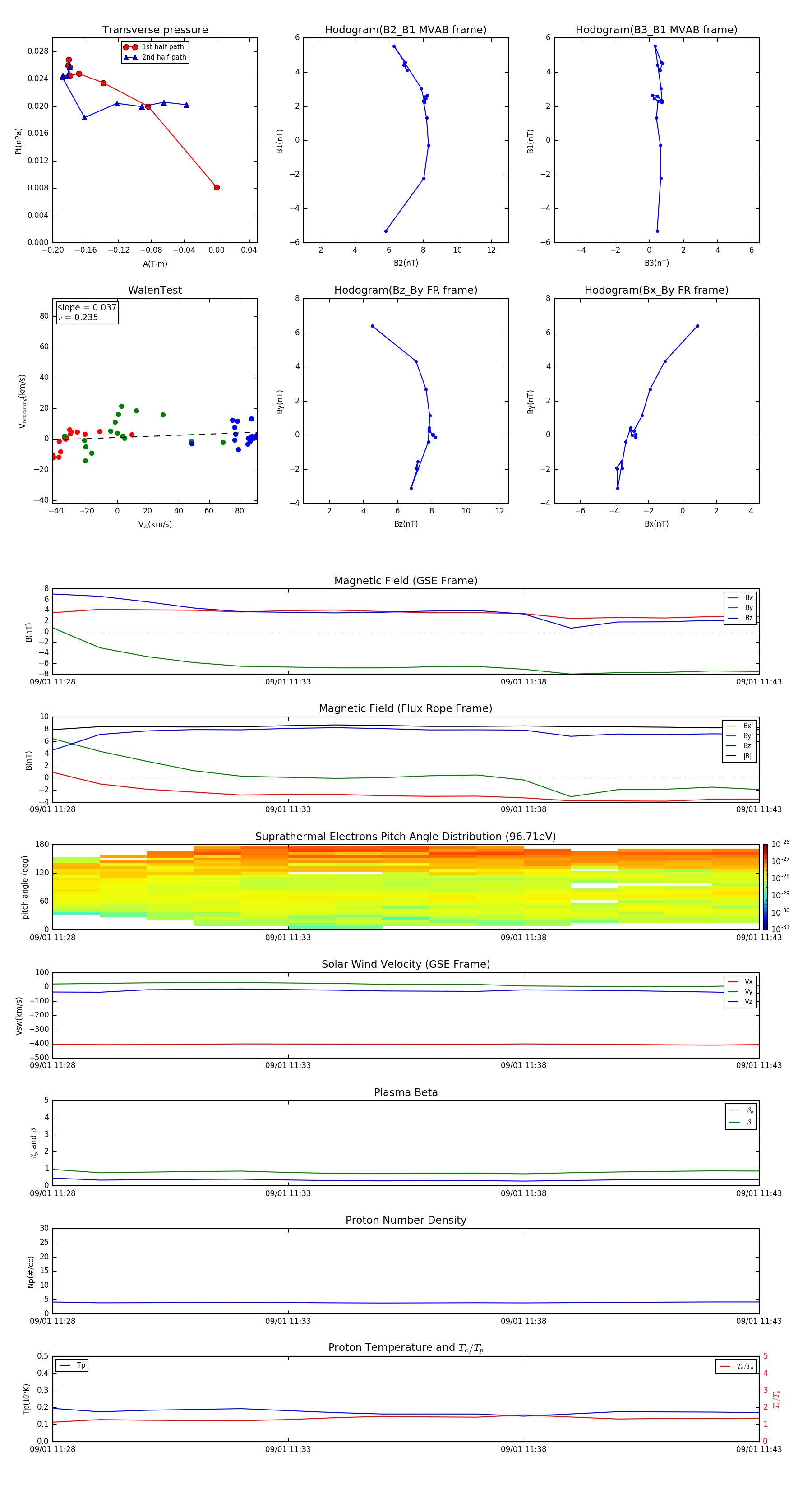
Task: Click the "Proton Number Density" title
Action: tap(406, 1220)
